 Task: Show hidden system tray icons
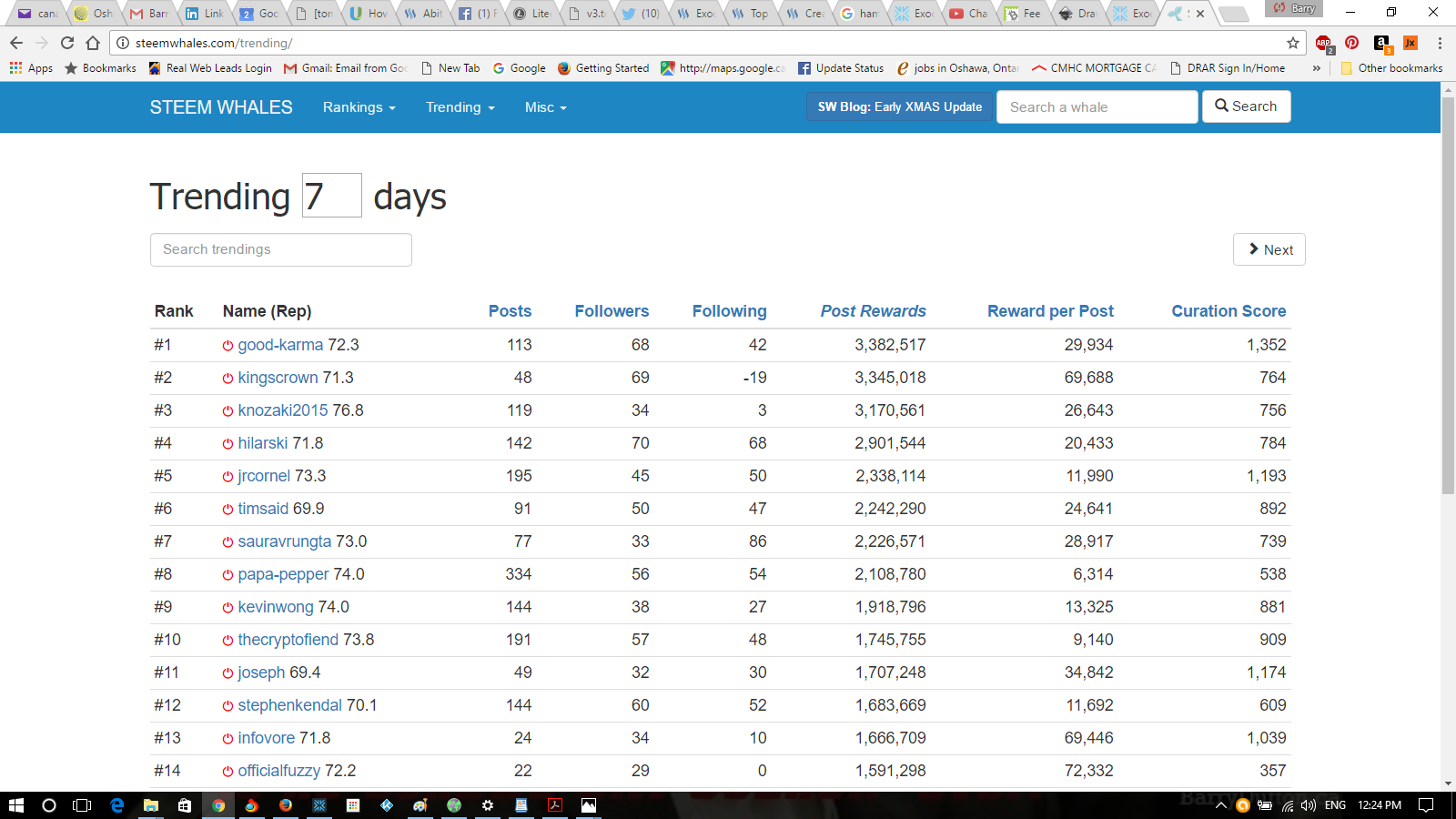point(1221,805)
